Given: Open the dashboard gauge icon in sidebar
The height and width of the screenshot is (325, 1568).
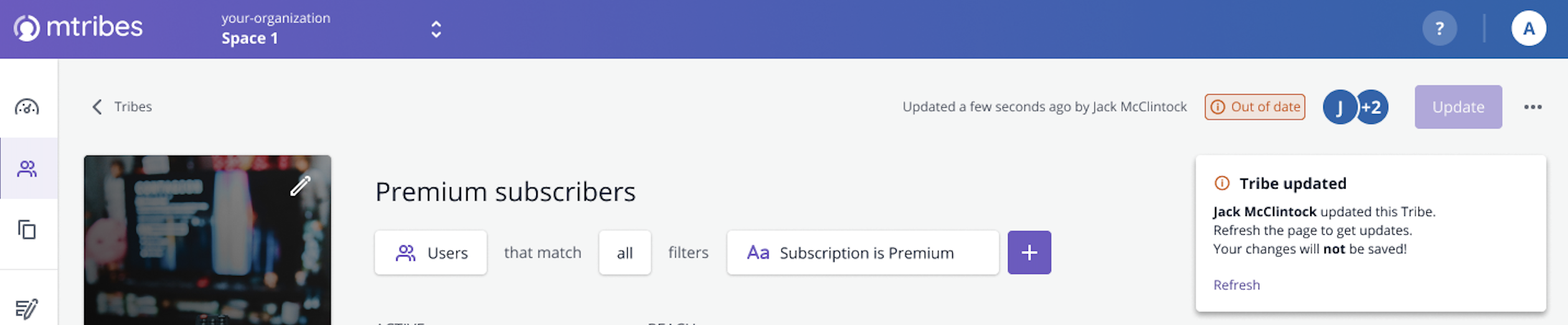Looking at the screenshot, I should [27, 107].
